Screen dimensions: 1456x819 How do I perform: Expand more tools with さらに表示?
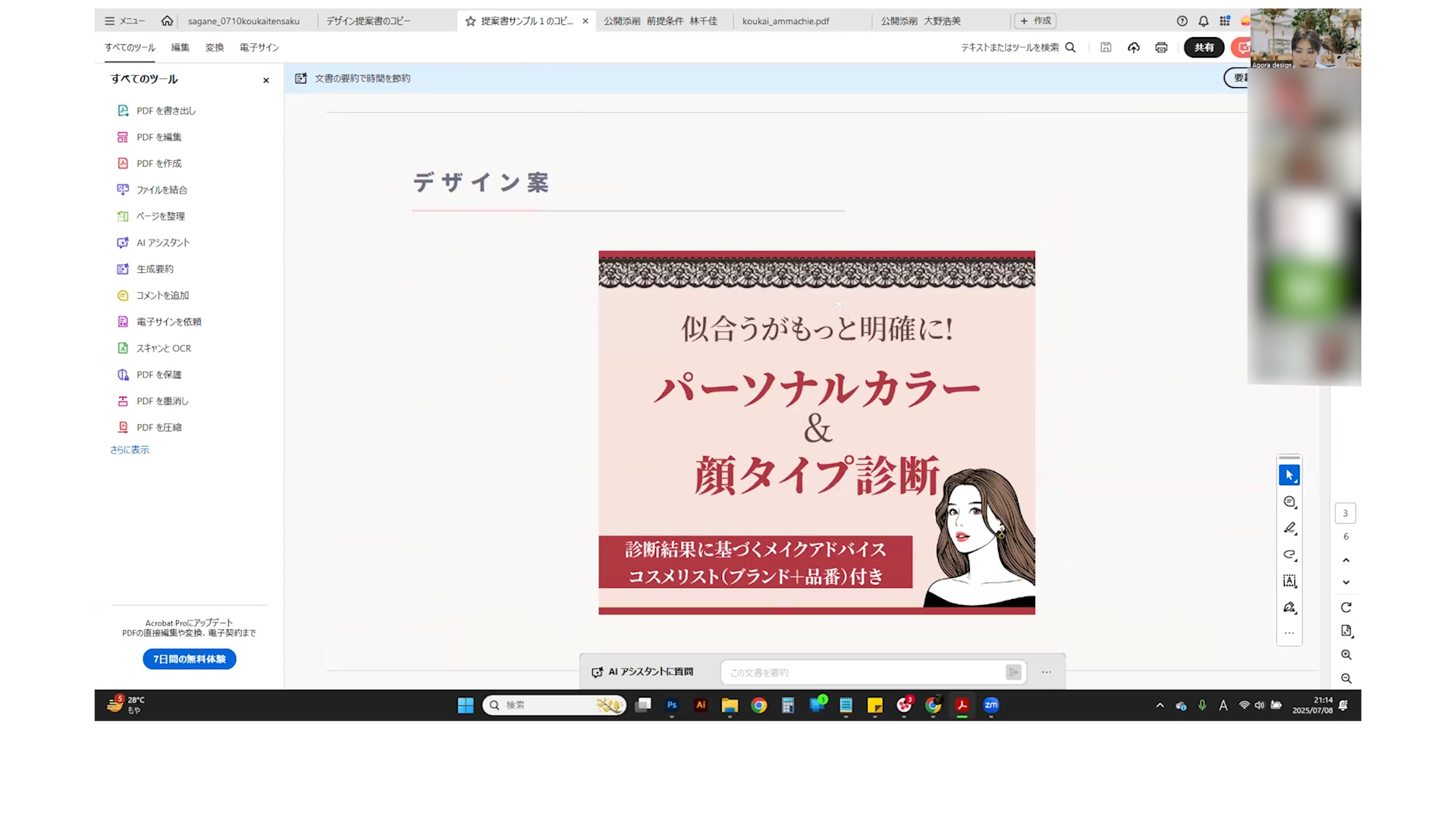[130, 450]
